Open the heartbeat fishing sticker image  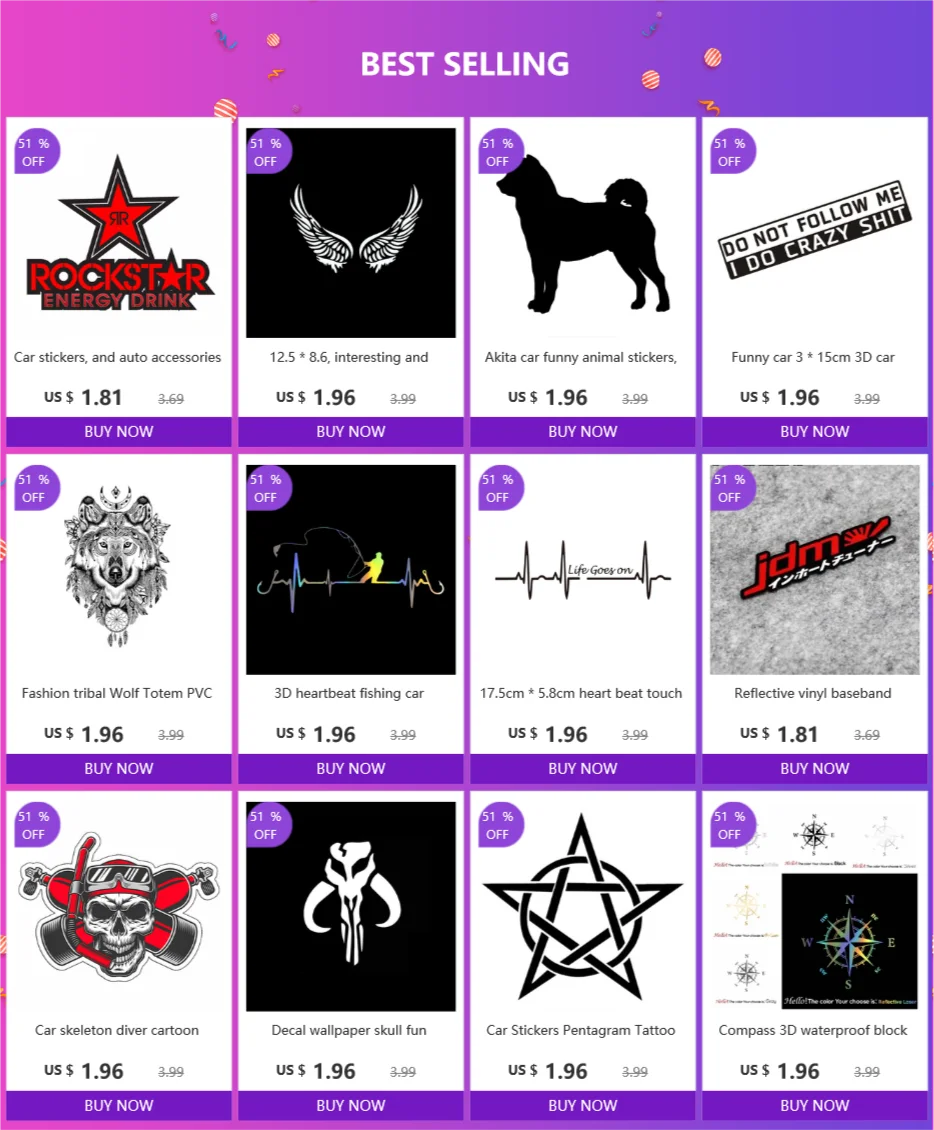351,569
